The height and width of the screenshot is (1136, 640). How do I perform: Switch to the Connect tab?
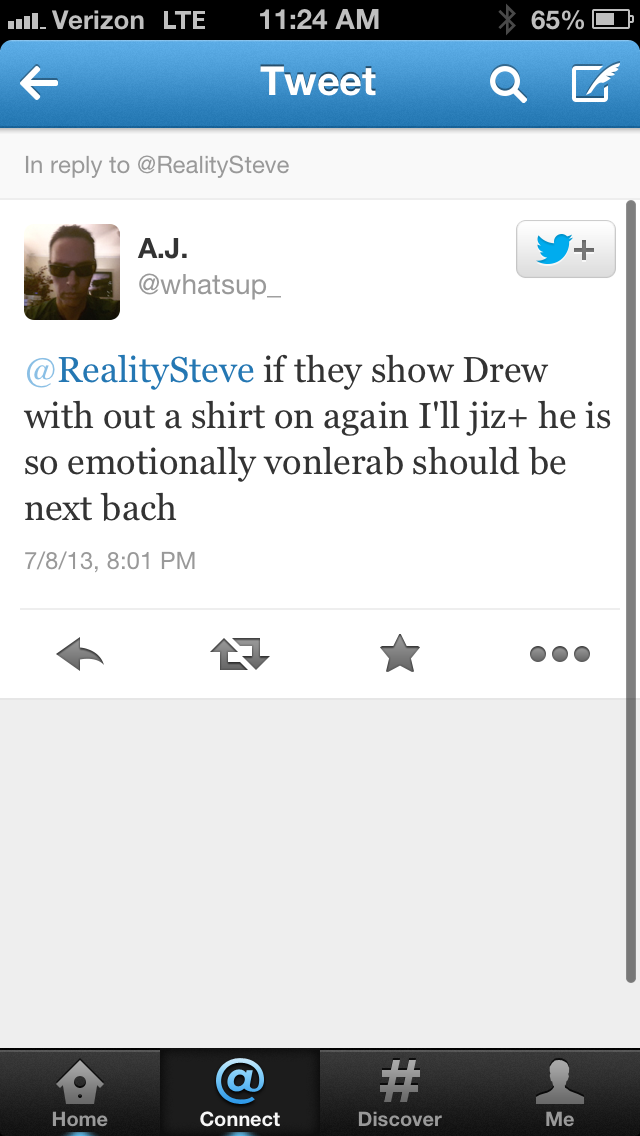click(240, 1093)
